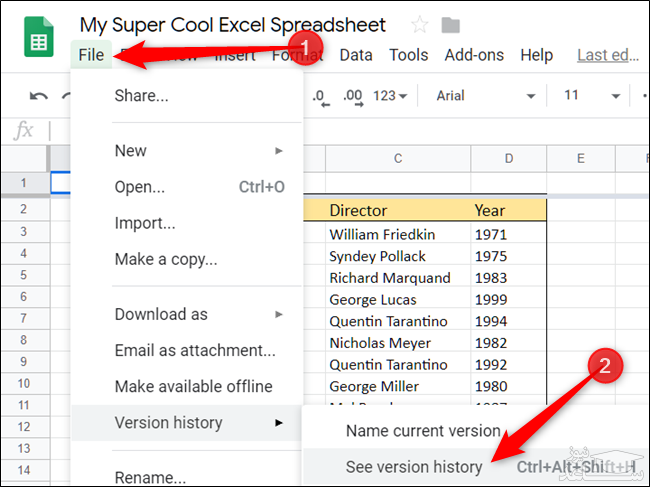Click Make a copy... in the File menu
This screenshot has width=650, height=487.
pos(166,259)
